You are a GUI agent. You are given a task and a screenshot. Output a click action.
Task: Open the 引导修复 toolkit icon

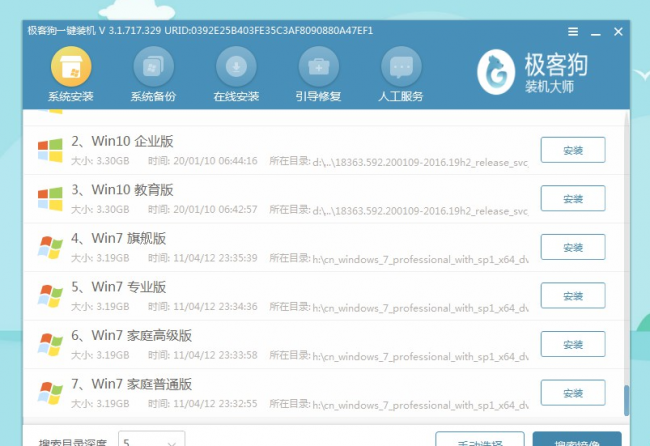[318, 66]
